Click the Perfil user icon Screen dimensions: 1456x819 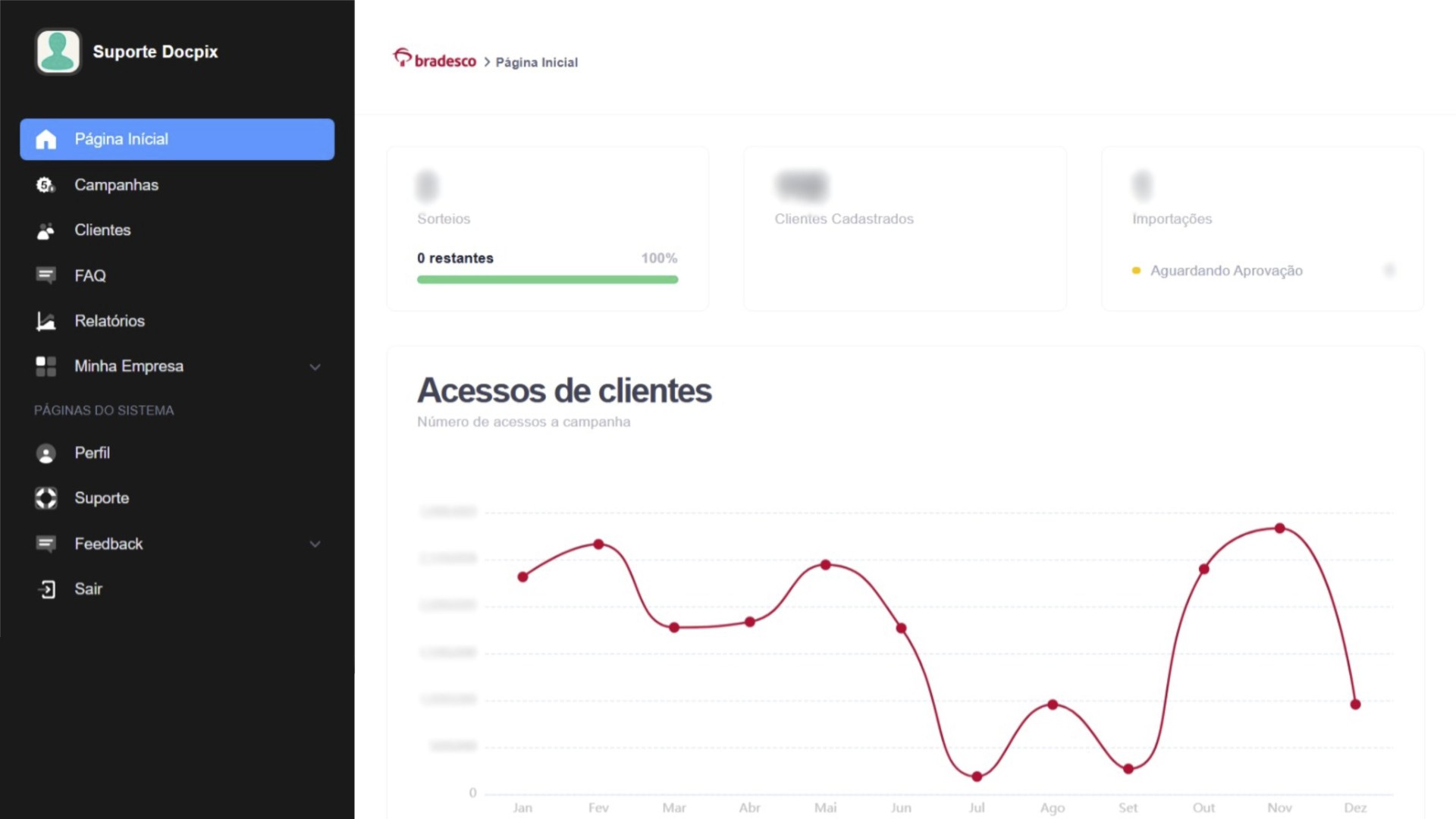point(45,453)
